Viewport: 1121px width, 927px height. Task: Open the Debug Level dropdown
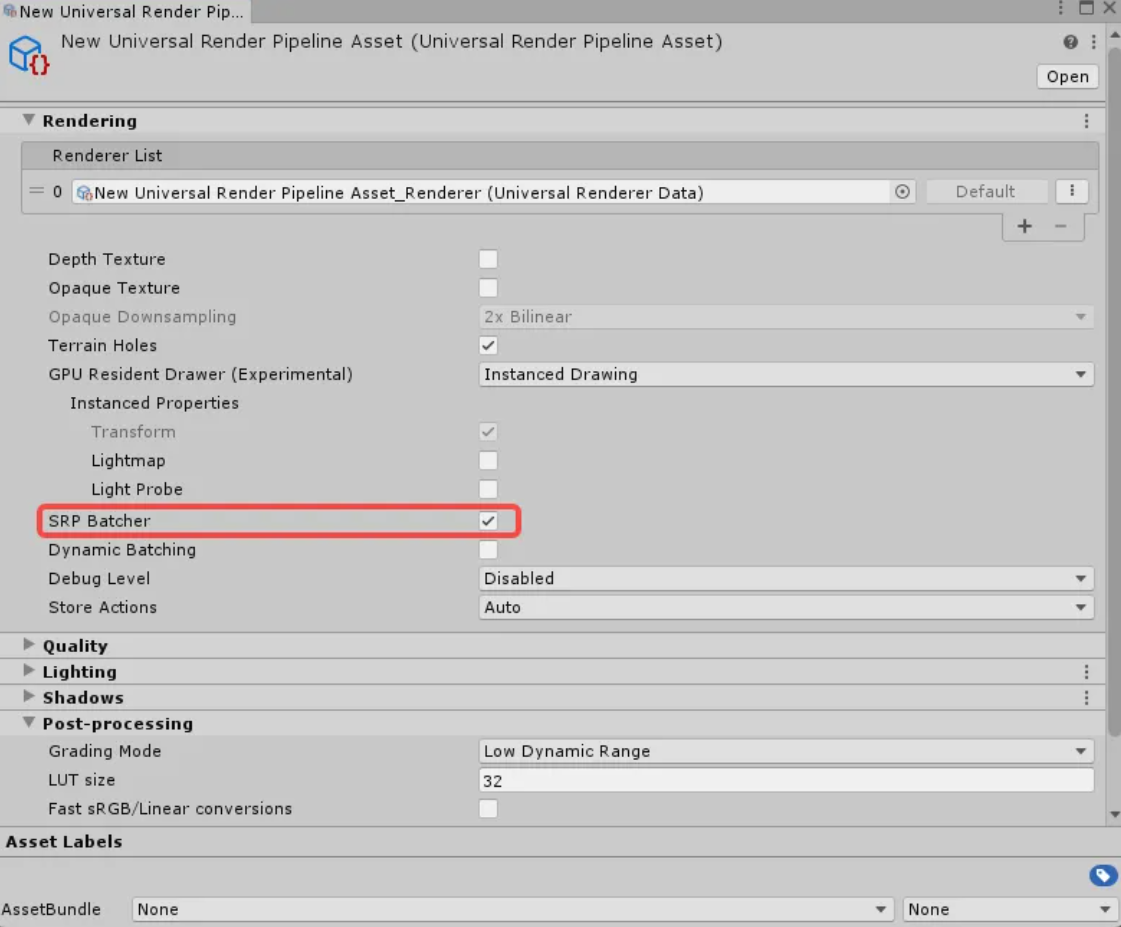(786, 579)
